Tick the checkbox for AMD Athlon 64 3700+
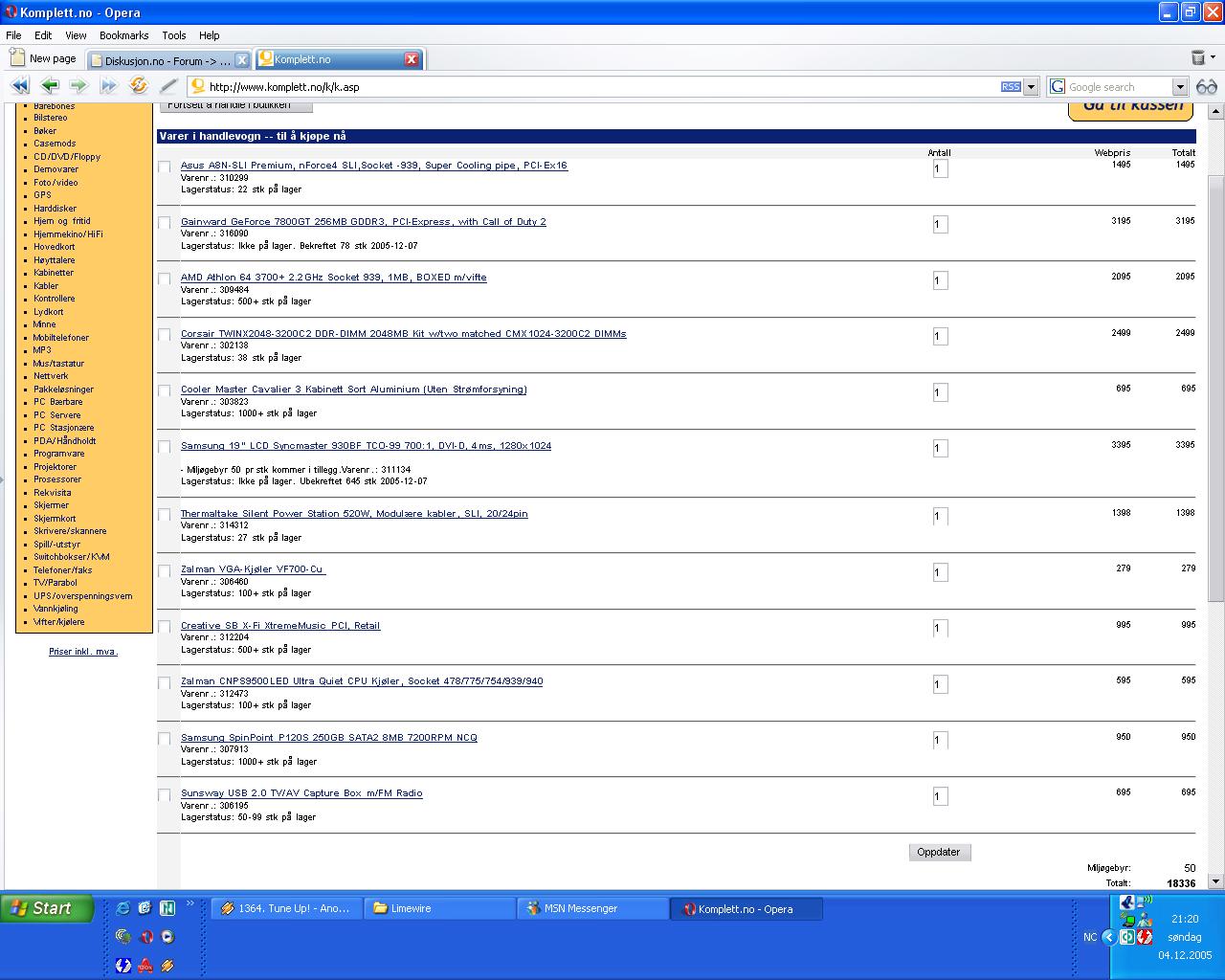The height and width of the screenshot is (980, 1225). tap(165, 279)
